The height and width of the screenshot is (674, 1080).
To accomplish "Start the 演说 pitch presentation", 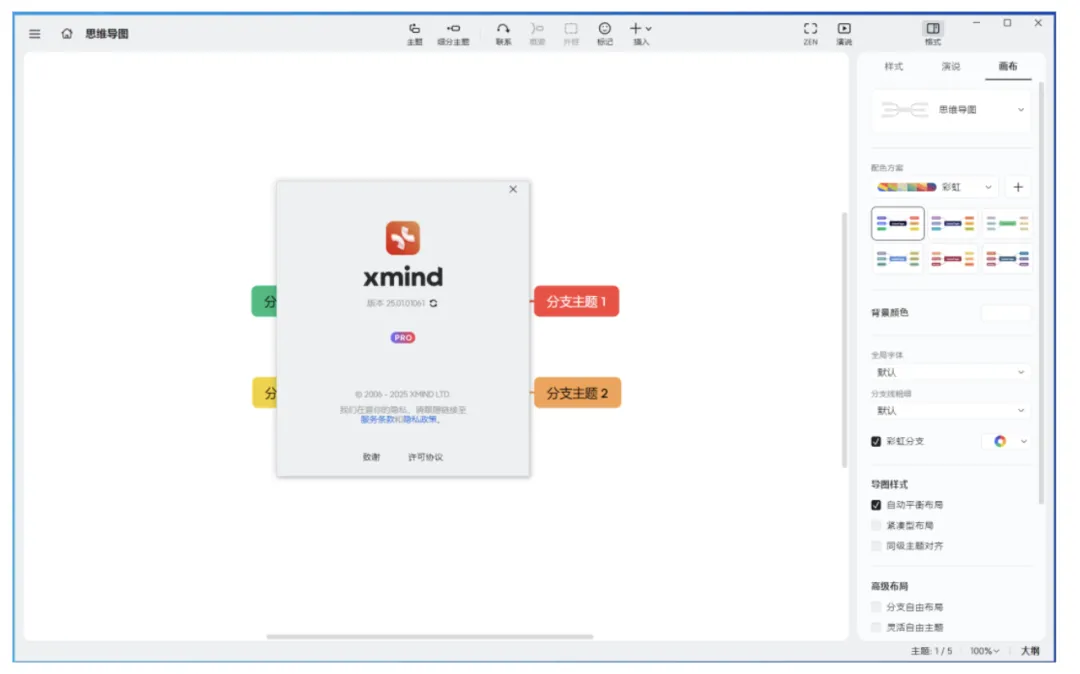I will (844, 34).
